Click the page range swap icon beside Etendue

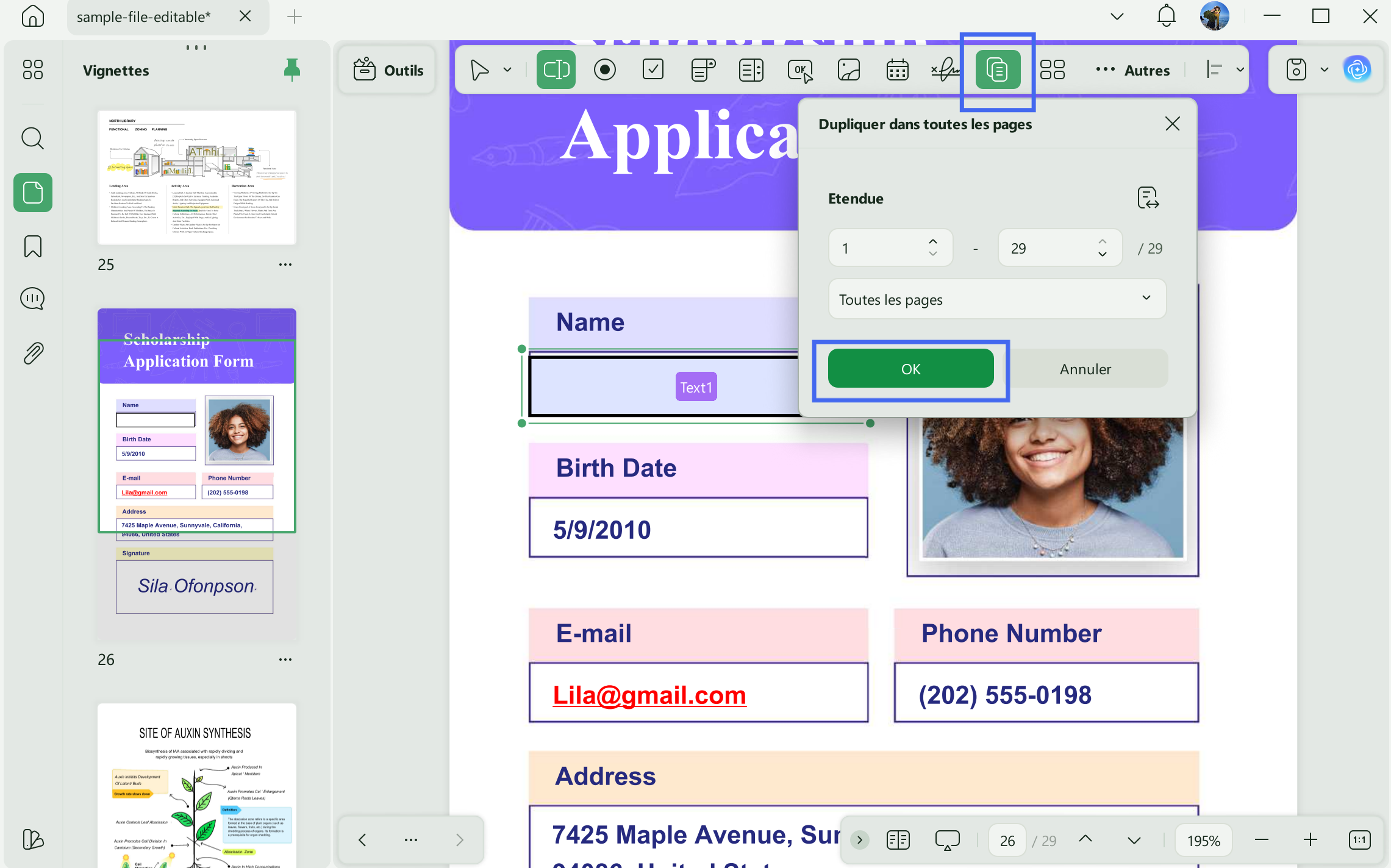click(1148, 198)
